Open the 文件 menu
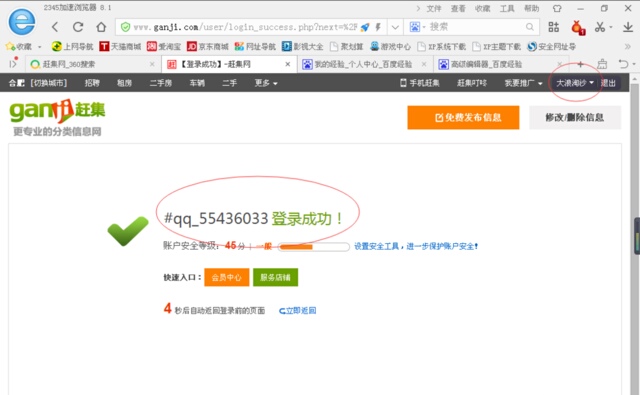The width and height of the screenshot is (640, 395). (434, 8)
